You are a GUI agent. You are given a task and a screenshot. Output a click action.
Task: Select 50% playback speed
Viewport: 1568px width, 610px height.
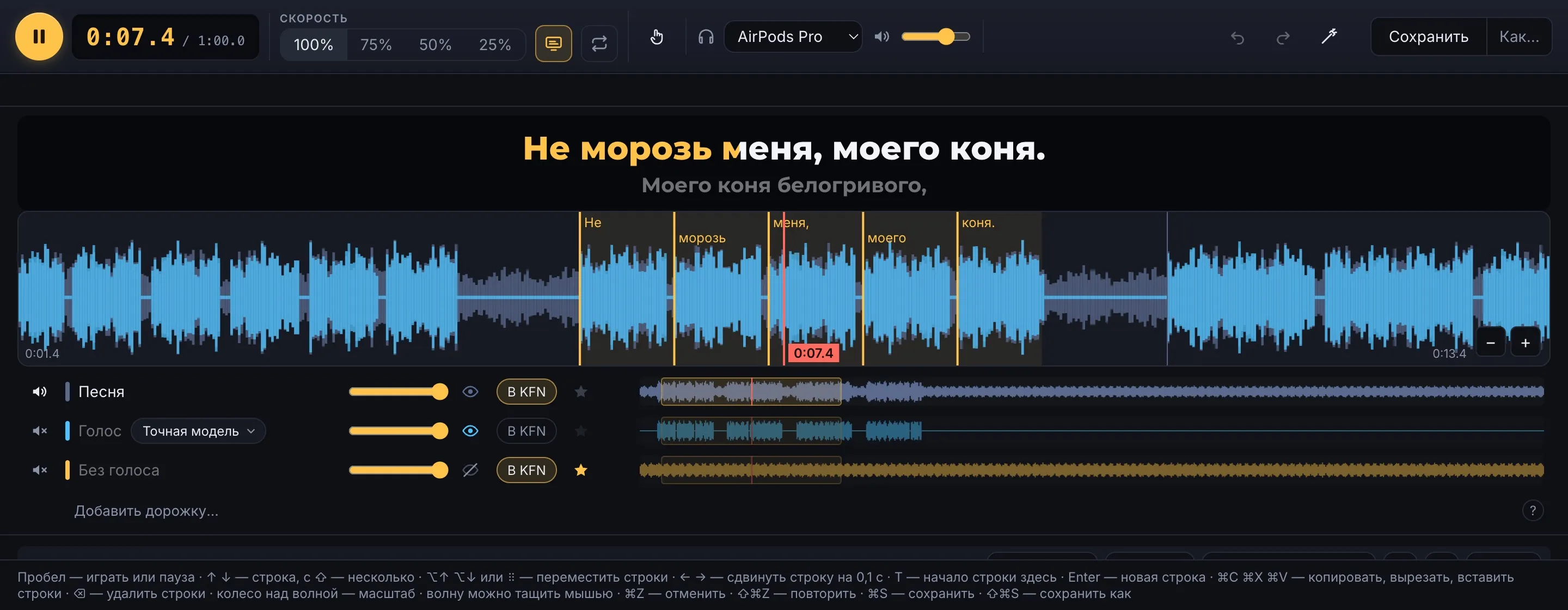[x=435, y=45]
